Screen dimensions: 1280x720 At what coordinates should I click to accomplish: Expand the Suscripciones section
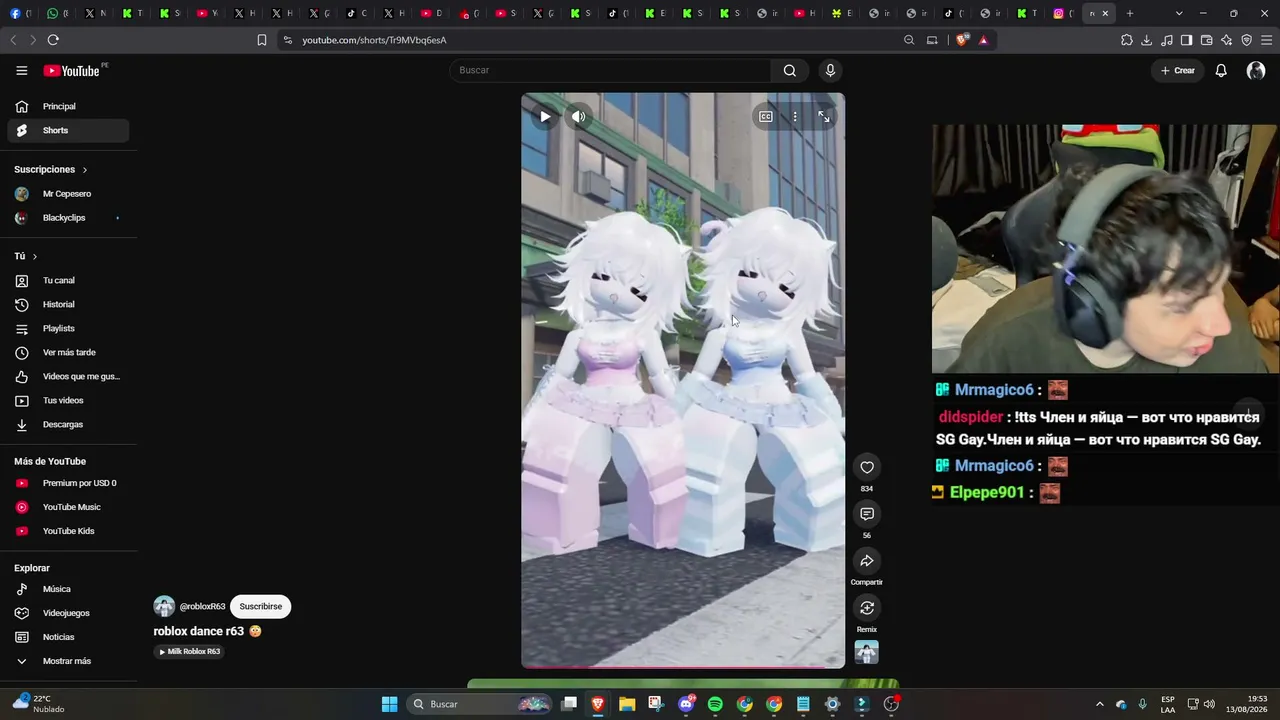click(51, 169)
